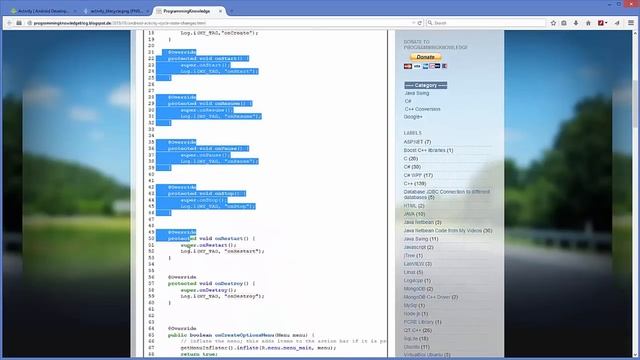Open Database JDBC Connection label link
The height and width of the screenshot is (360, 640).
pos(447,194)
